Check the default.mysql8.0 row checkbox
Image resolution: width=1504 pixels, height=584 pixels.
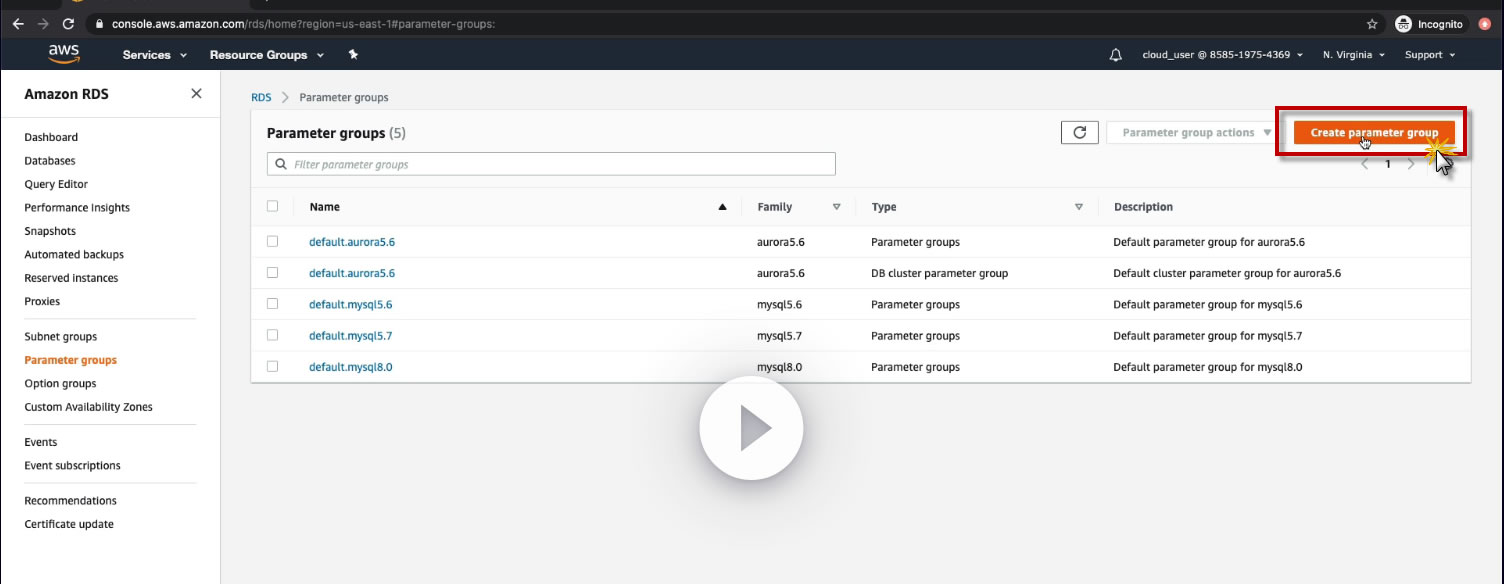tap(272, 366)
